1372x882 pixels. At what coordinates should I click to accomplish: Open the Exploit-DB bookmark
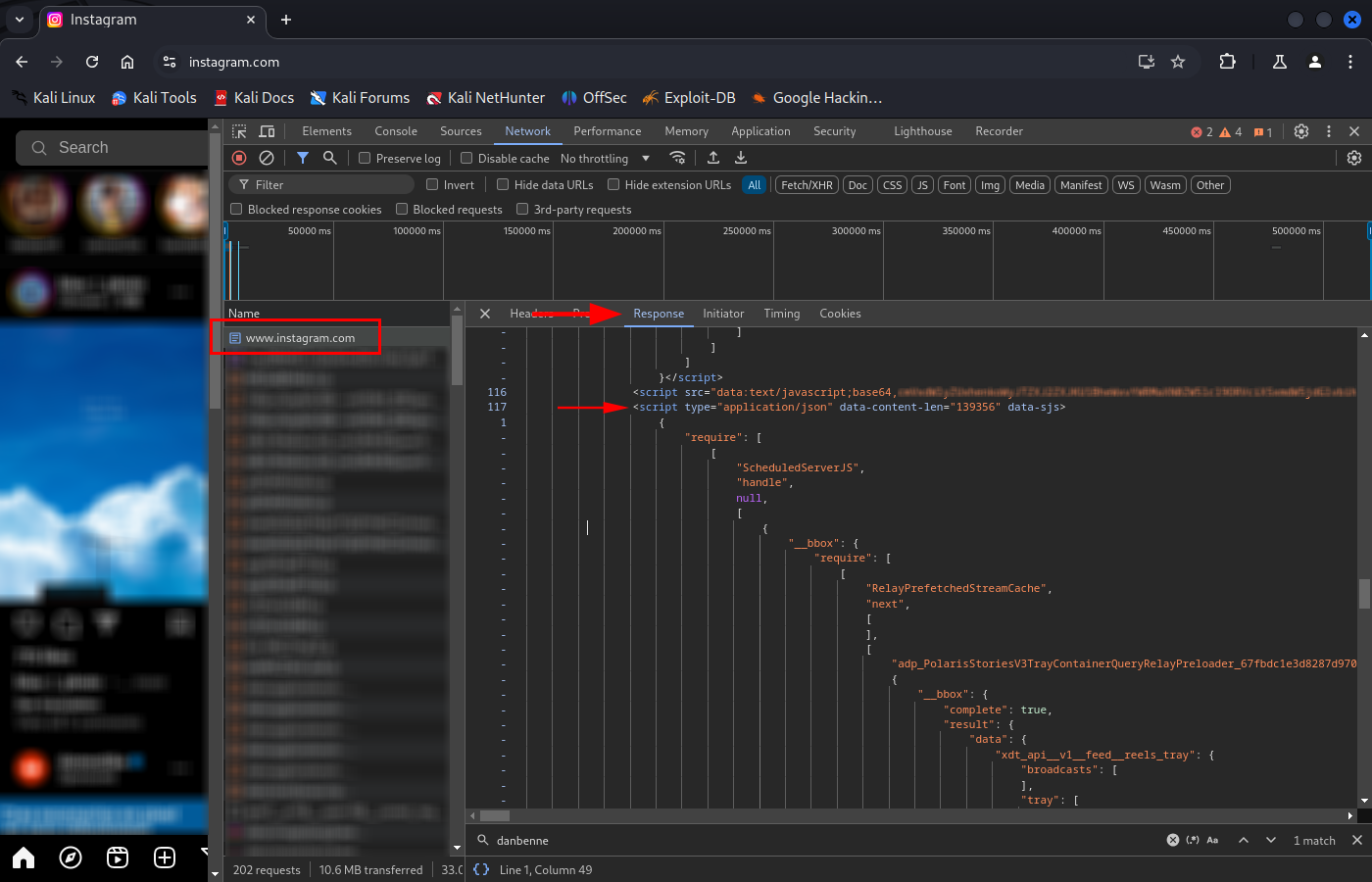(x=689, y=98)
